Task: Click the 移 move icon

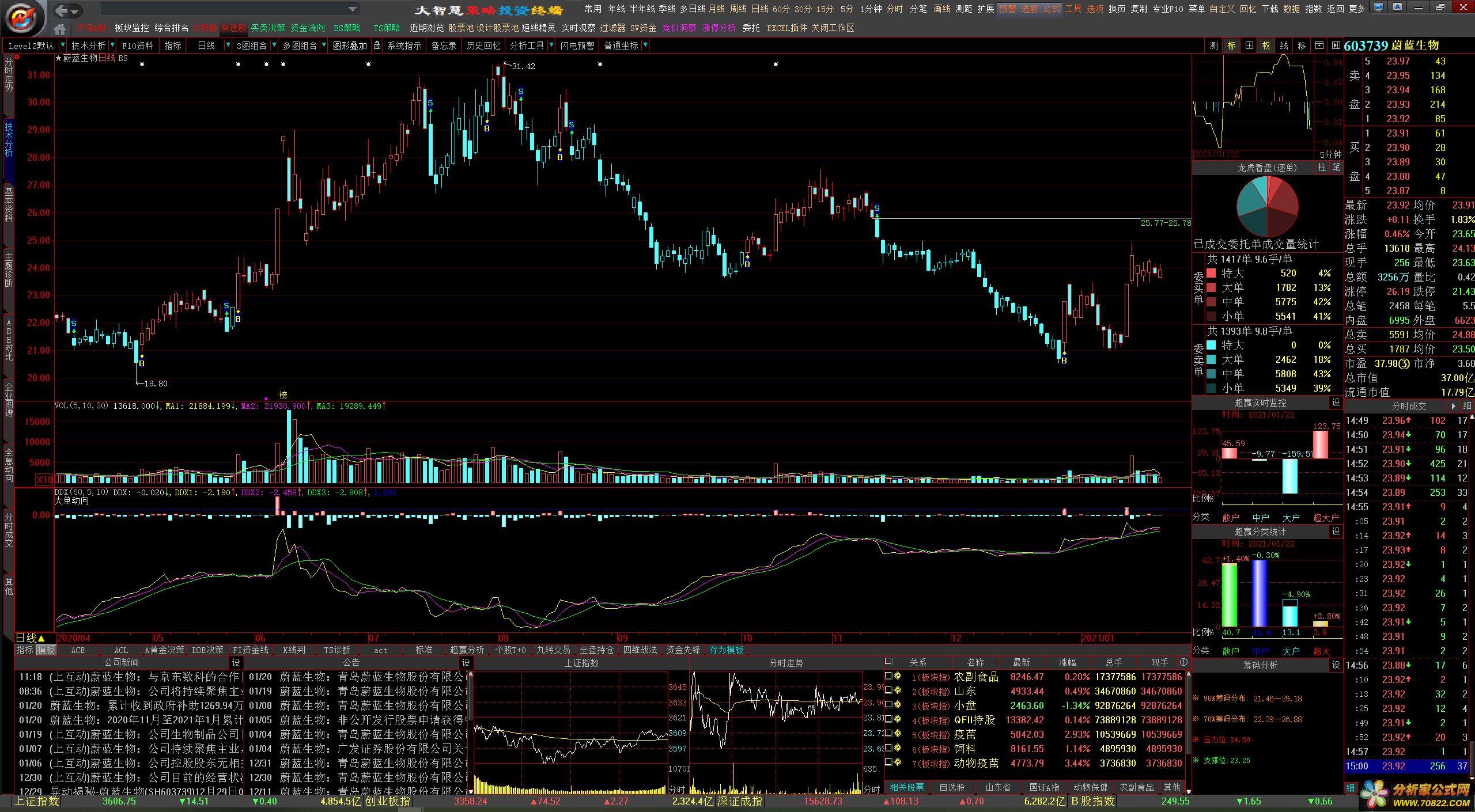Action: click(x=1301, y=45)
